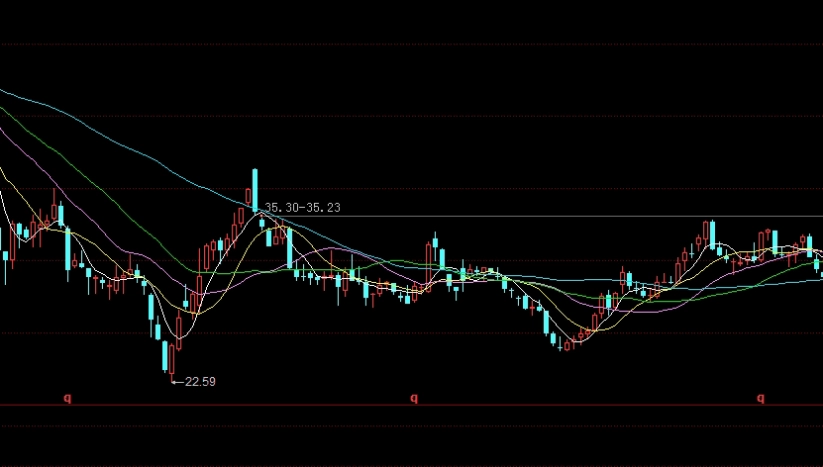
Task: Open the rightmost red q marker
Action: (x=759, y=397)
